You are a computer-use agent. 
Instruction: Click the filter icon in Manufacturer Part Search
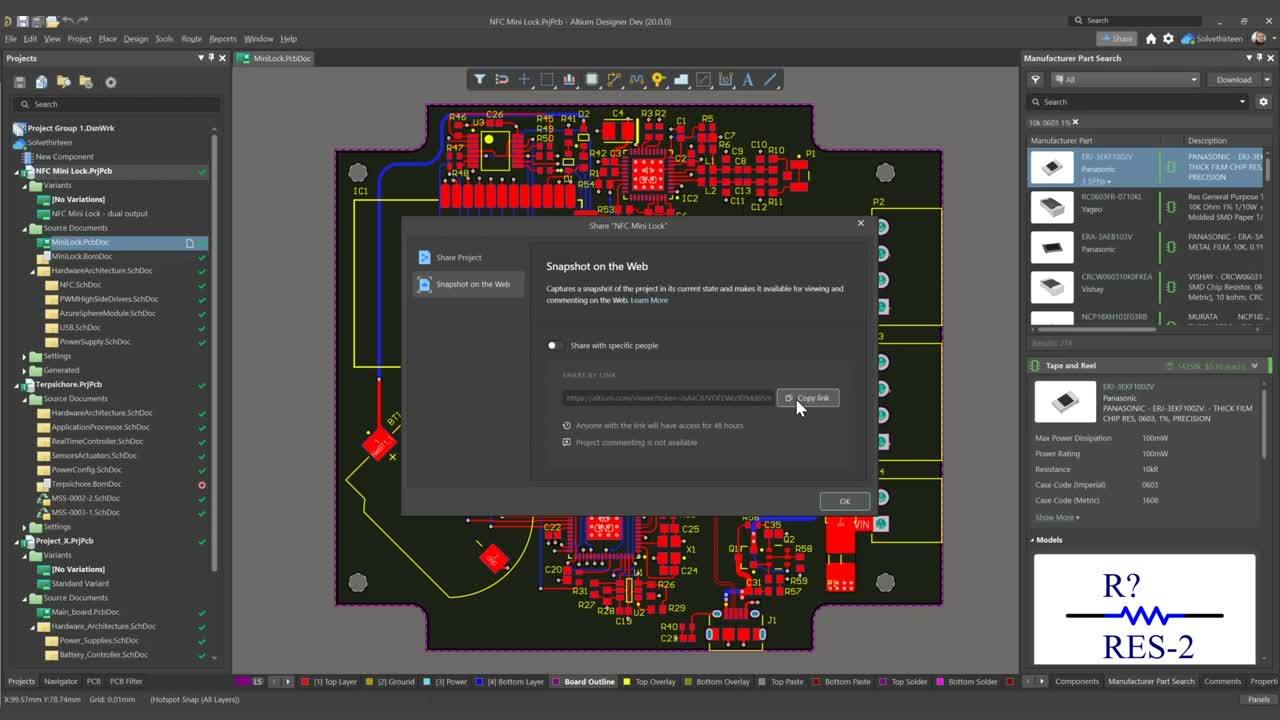(1036, 80)
